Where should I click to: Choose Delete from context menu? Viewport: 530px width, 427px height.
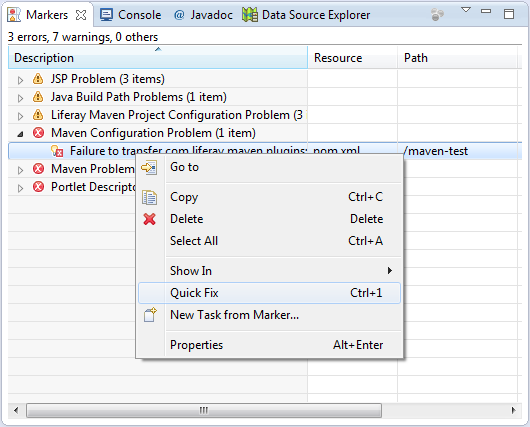click(x=269, y=219)
